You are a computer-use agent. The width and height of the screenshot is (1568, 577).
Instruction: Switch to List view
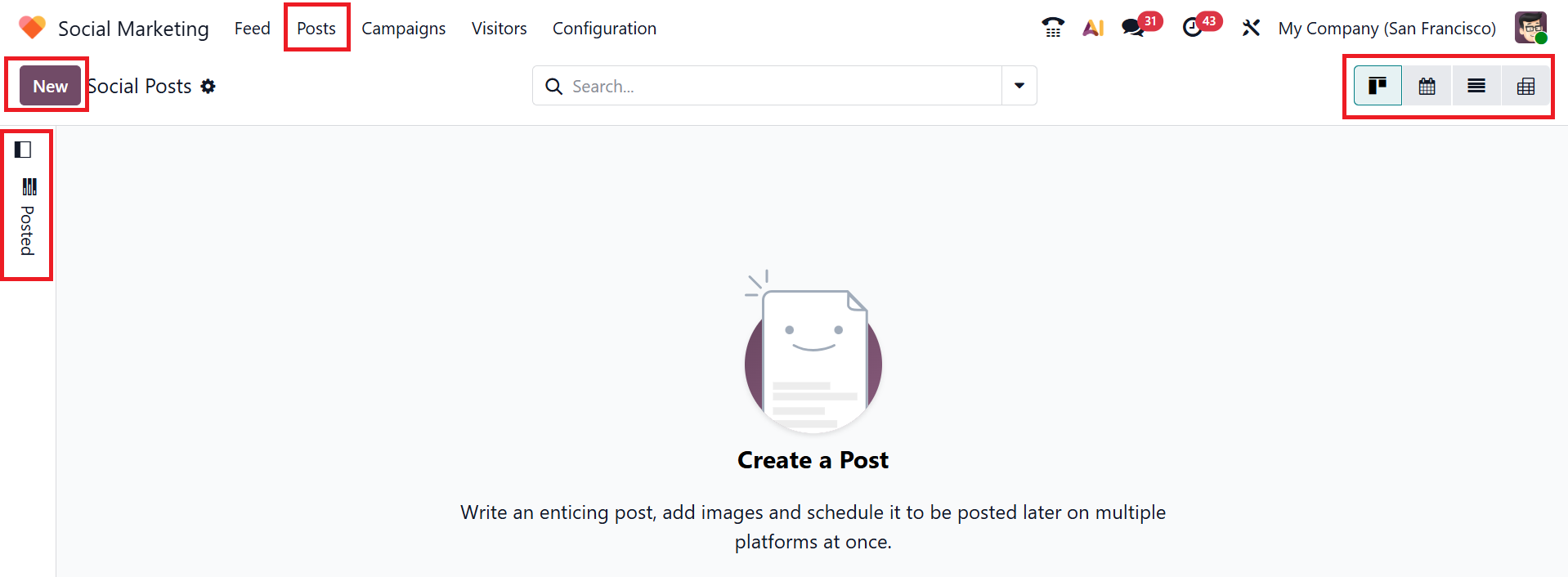(x=1476, y=86)
